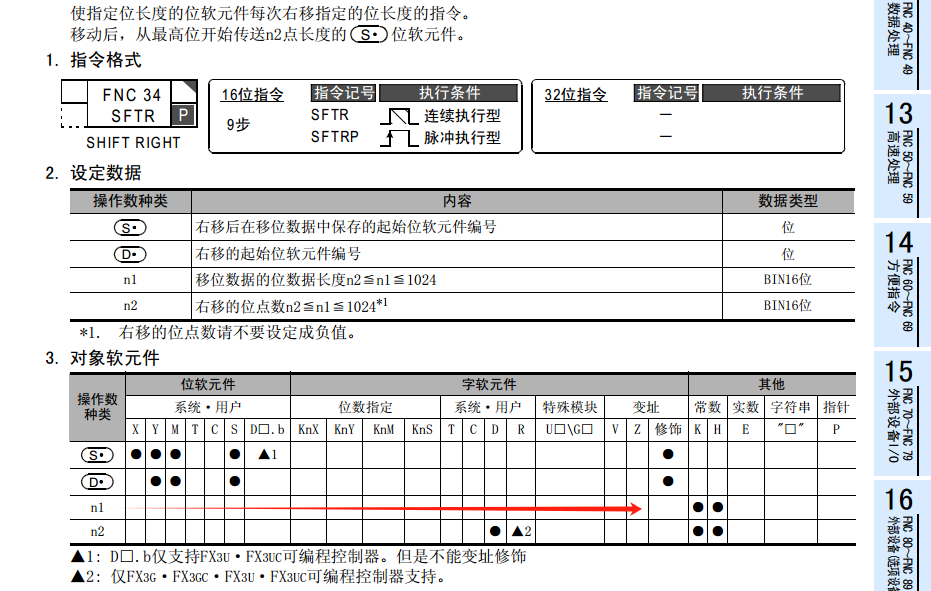Click the pulse execution rising-edge symbol

tap(399, 138)
